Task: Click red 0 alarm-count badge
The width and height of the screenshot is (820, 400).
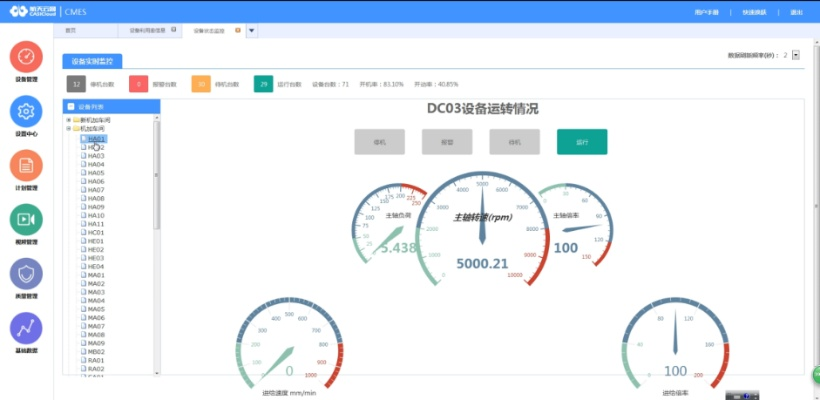Action: point(139,84)
